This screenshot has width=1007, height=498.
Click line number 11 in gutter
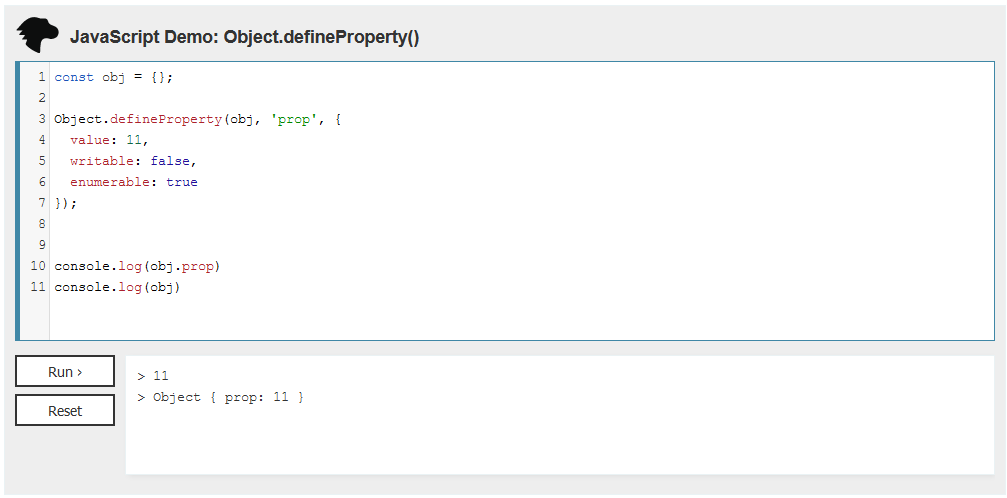click(x=38, y=287)
